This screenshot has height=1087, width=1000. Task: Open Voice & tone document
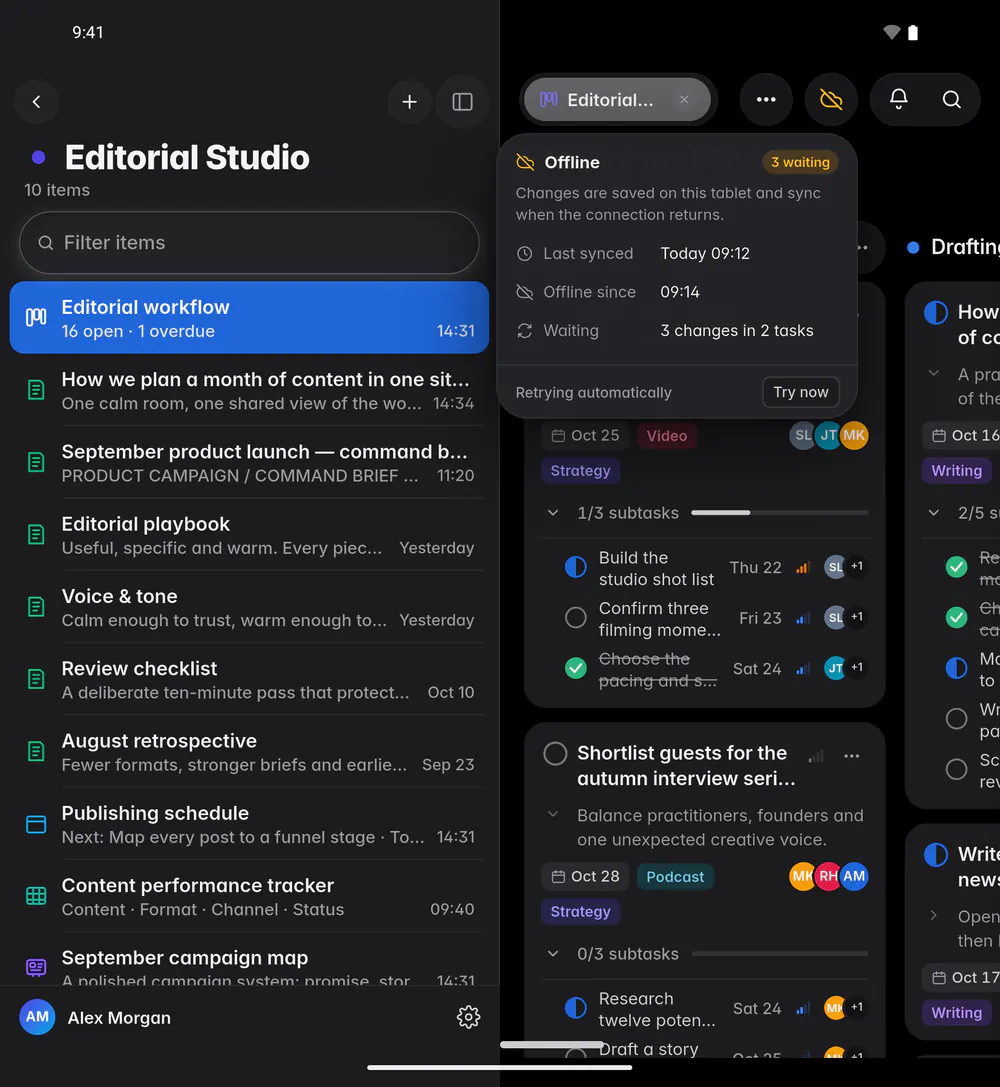(249, 607)
